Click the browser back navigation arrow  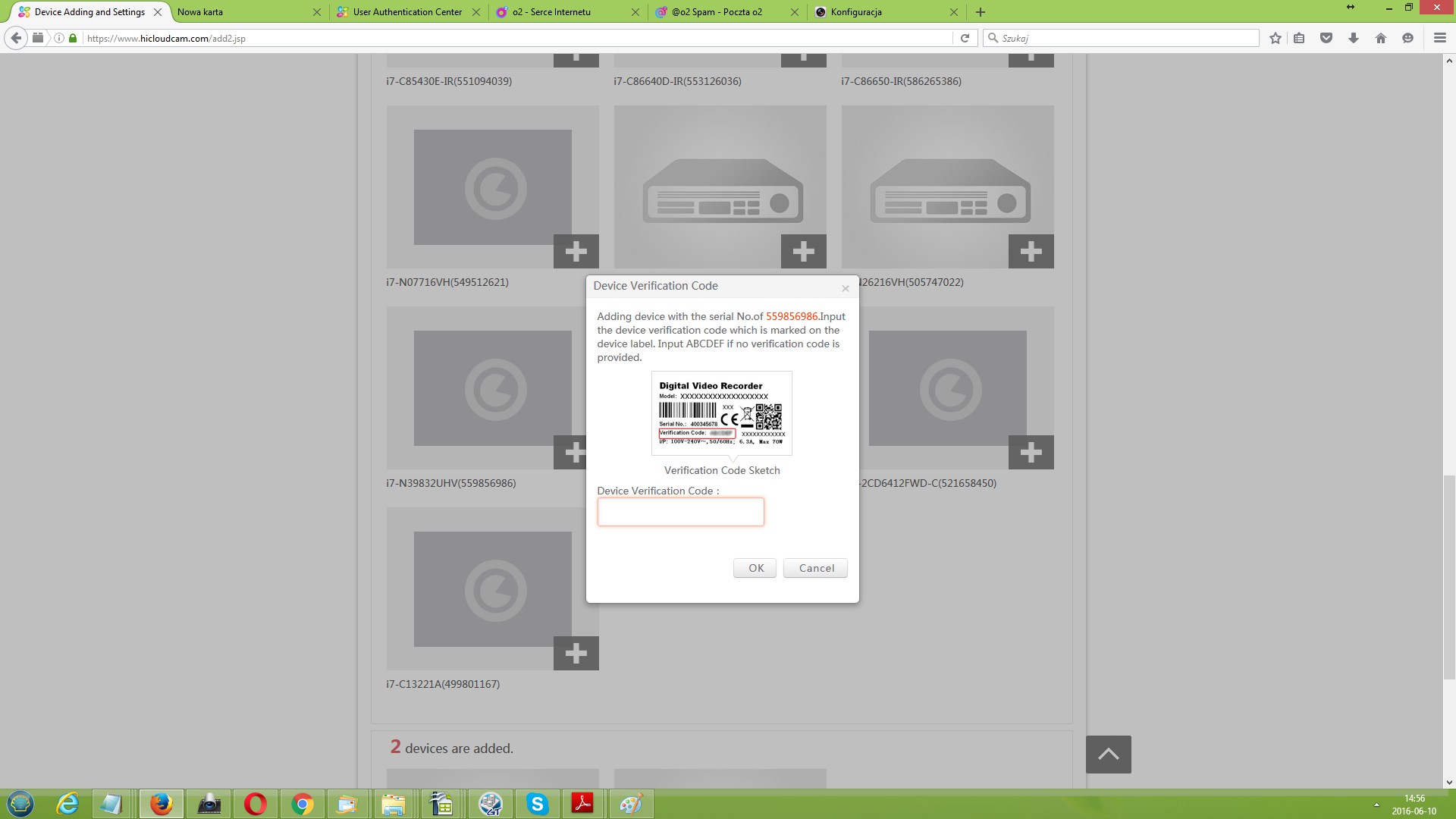point(16,38)
